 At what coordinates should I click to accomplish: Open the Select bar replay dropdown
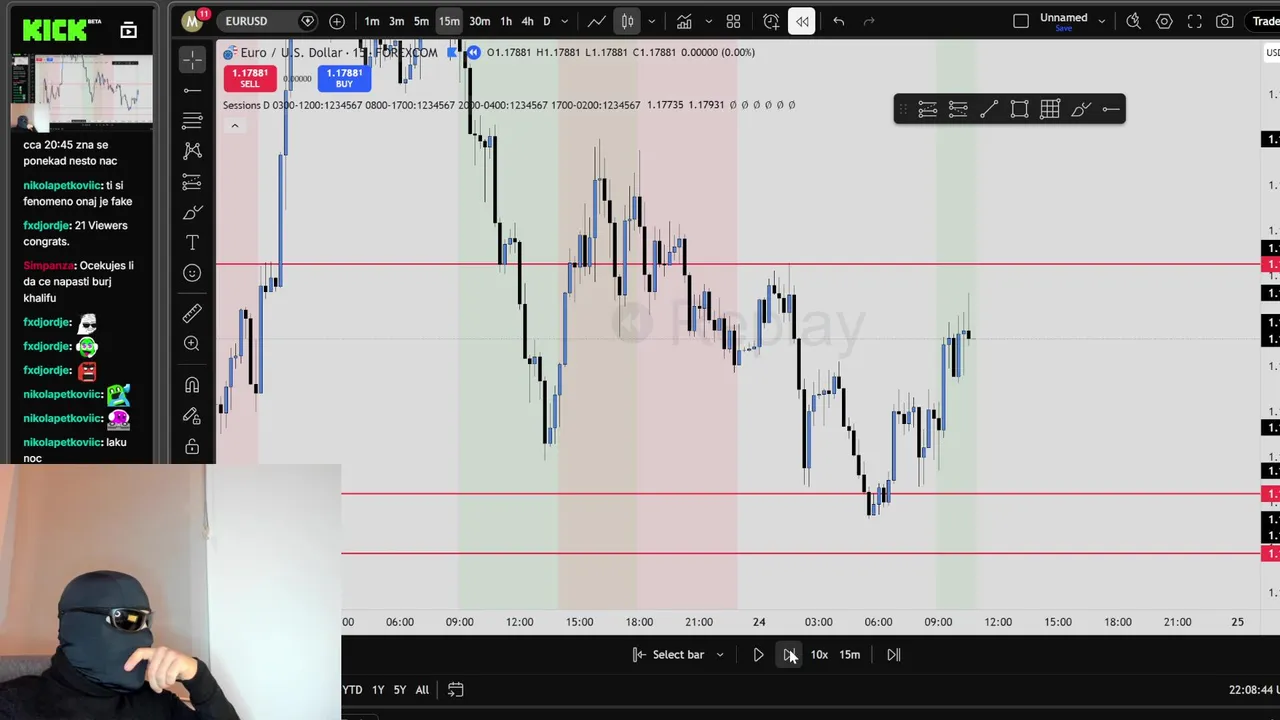[x=678, y=655]
